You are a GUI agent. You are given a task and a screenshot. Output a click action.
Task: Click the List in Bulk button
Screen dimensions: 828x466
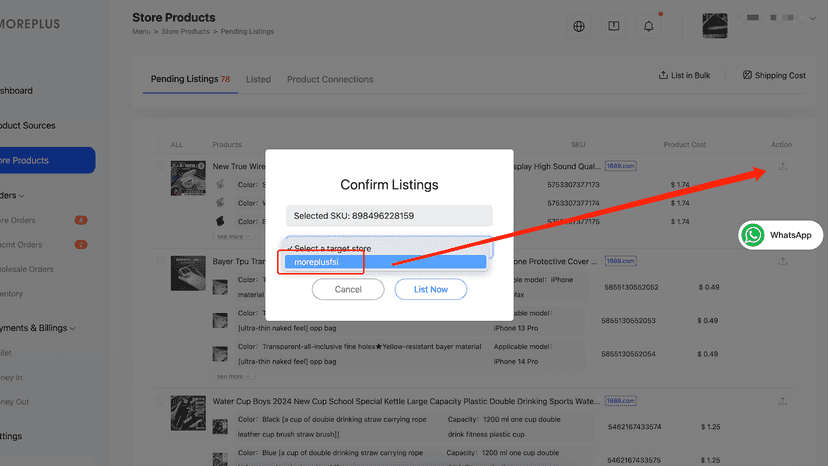click(684, 76)
